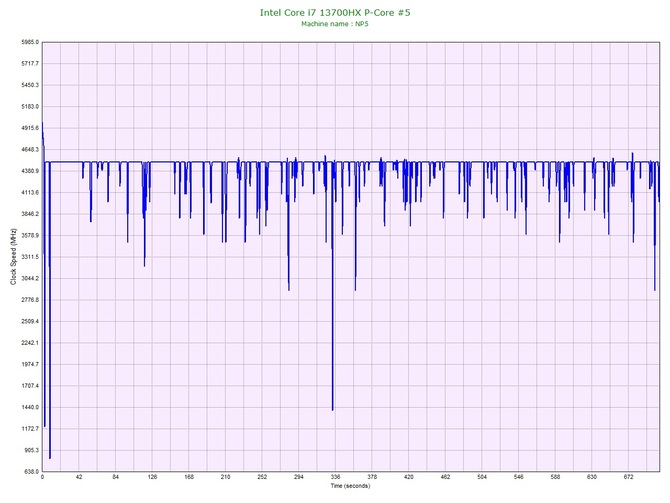Click the y-axis value 905.3
The image size is (670, 503).
coord(31,450)
